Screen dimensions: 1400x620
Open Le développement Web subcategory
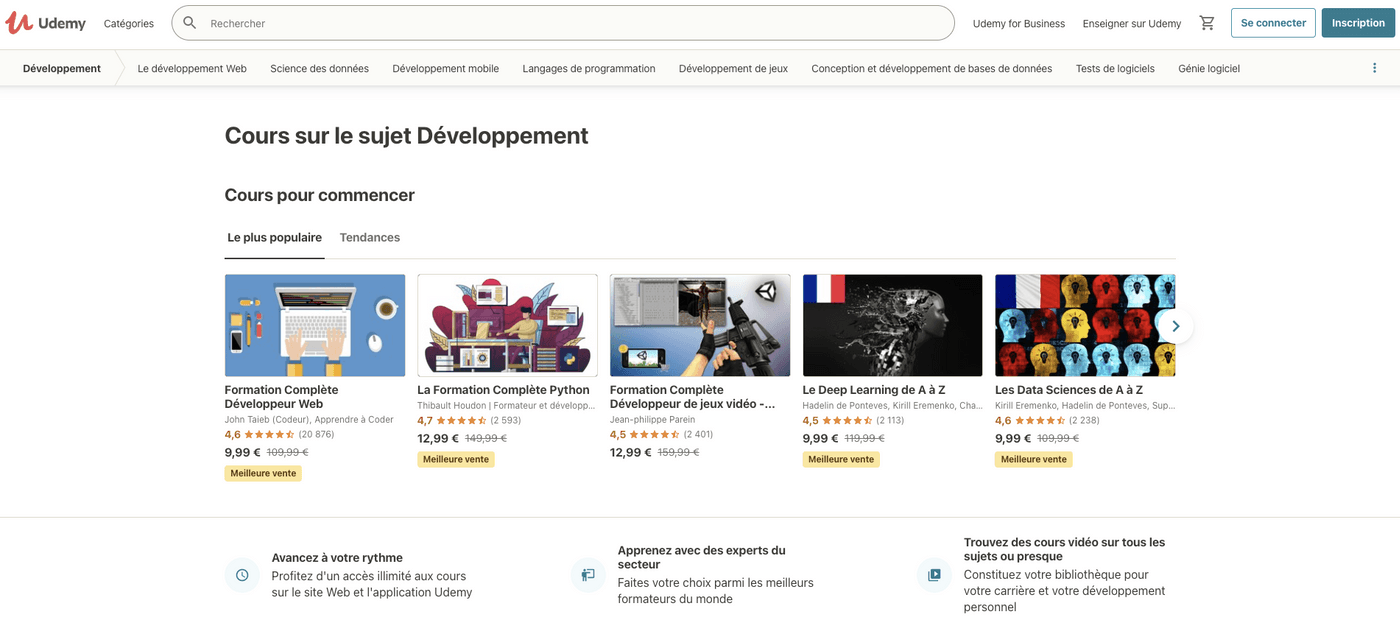coord(192,69)
